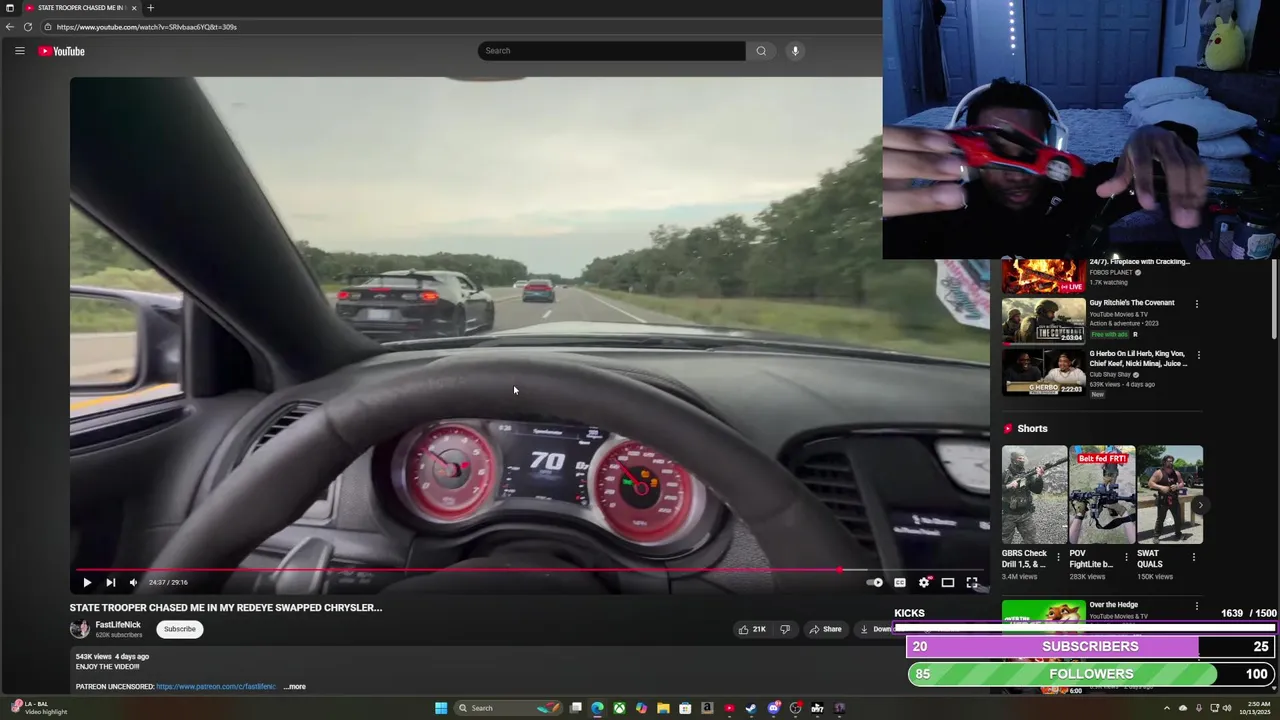Open options for GBRS Check Drill short

1058,557
